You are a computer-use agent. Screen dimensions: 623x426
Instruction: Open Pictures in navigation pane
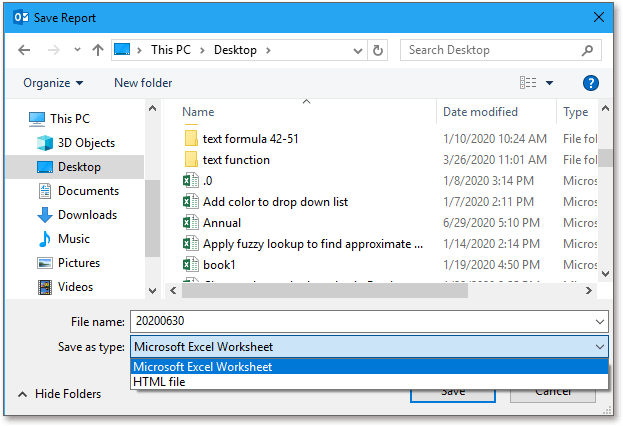[68, 263]
